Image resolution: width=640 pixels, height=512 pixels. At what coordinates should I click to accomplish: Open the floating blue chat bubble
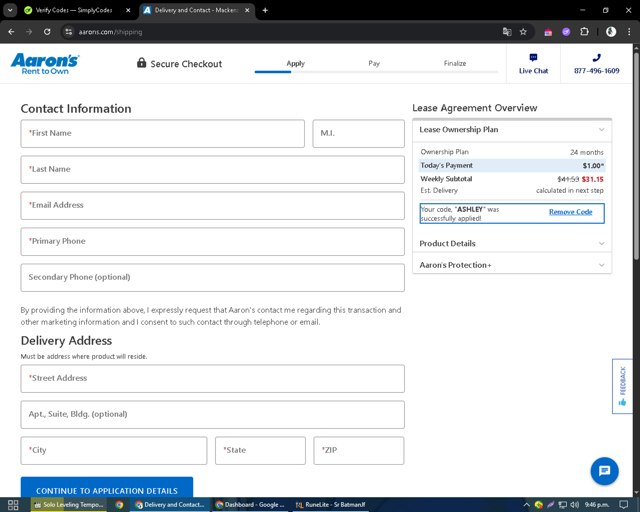(x=604, y=471)
